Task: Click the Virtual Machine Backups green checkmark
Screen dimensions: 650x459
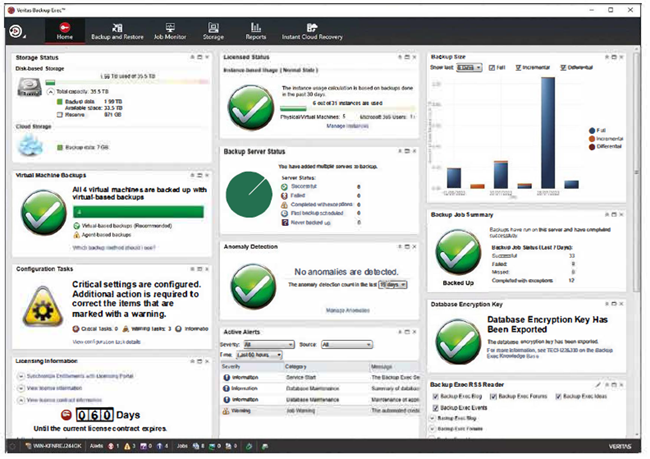Action: coord(44,212)
